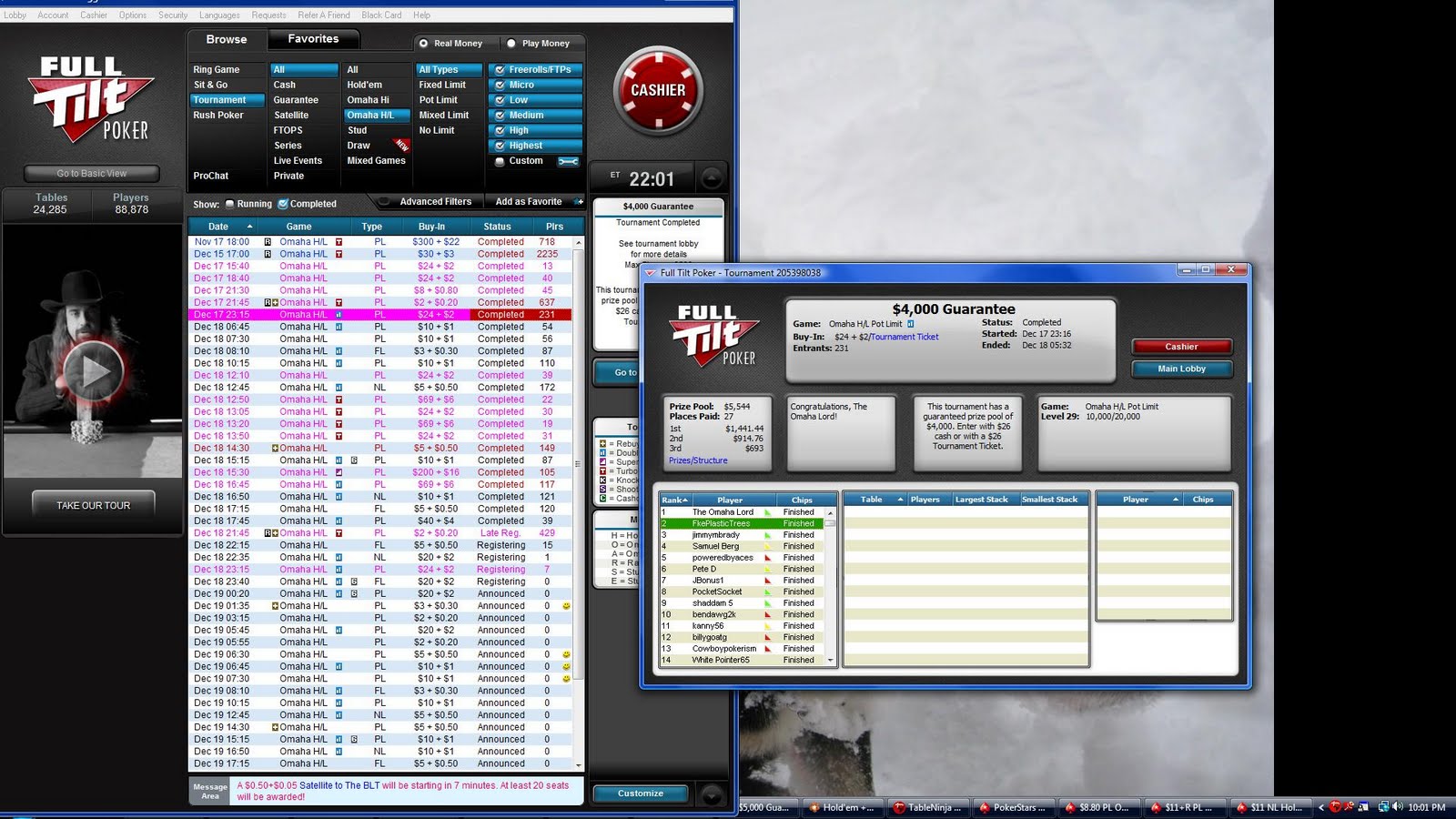Open the network icon in system tray
Viewport: 1456px width, 819px height.
coord(1383,807)
